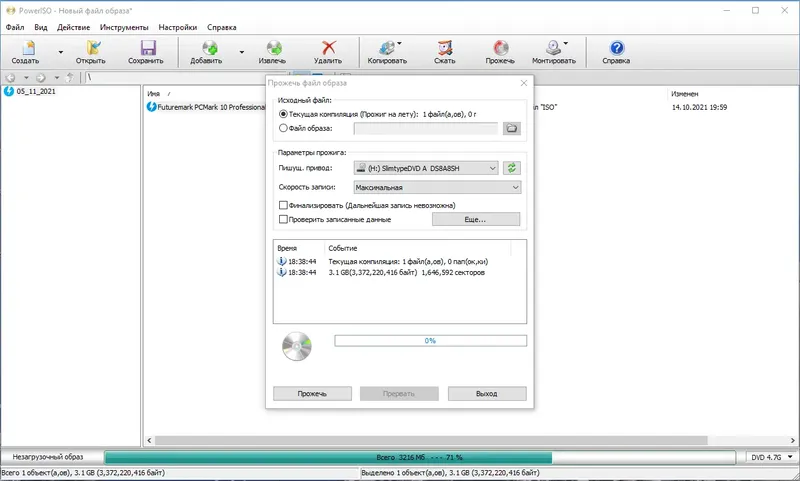Click the right scroll arrow of file list
The height and width of the screenshot is (481, 800).
pyautogui.click(x=793, y=440)
